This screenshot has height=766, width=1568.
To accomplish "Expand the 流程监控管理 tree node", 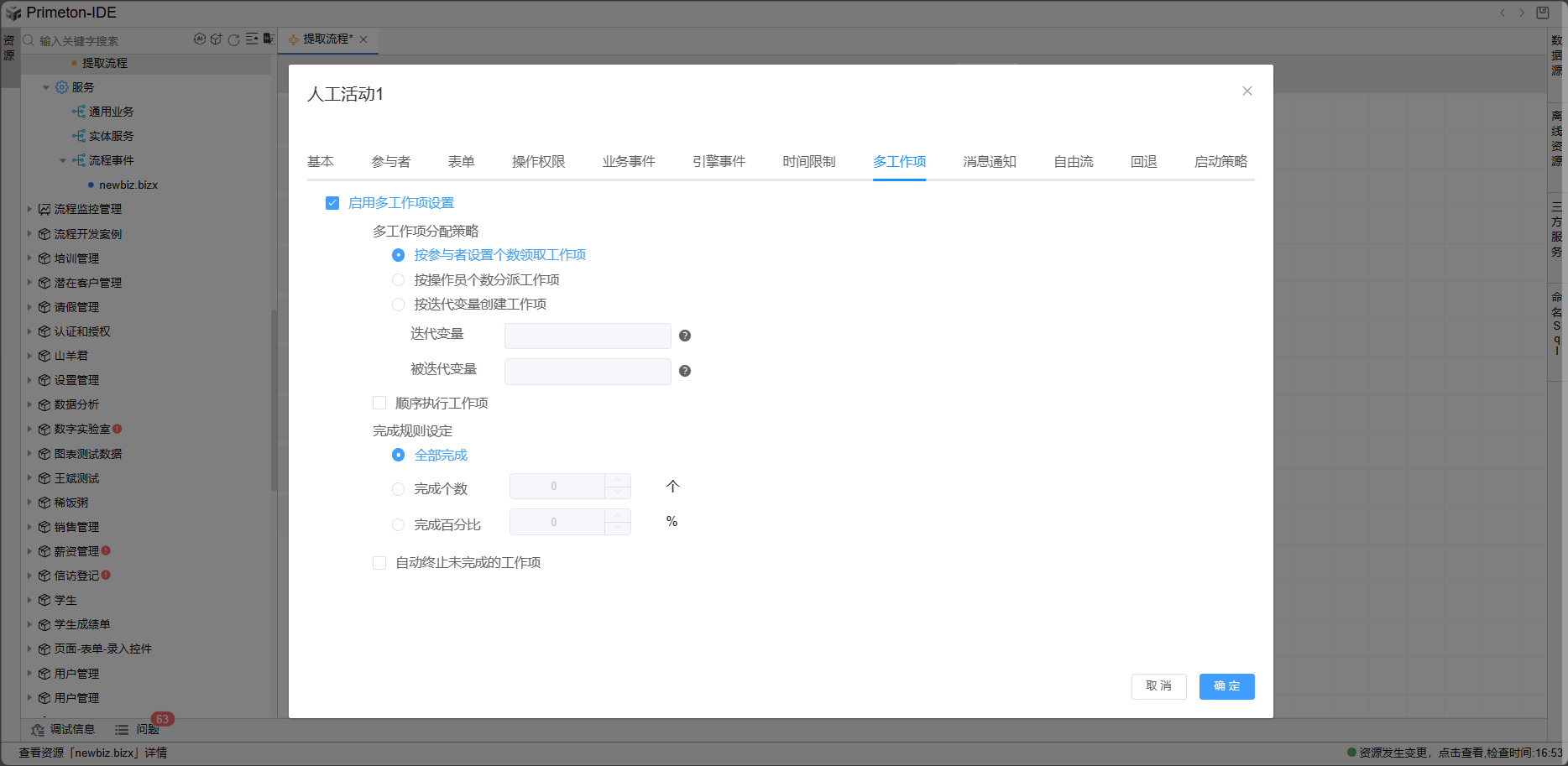I will coord(29,209).
